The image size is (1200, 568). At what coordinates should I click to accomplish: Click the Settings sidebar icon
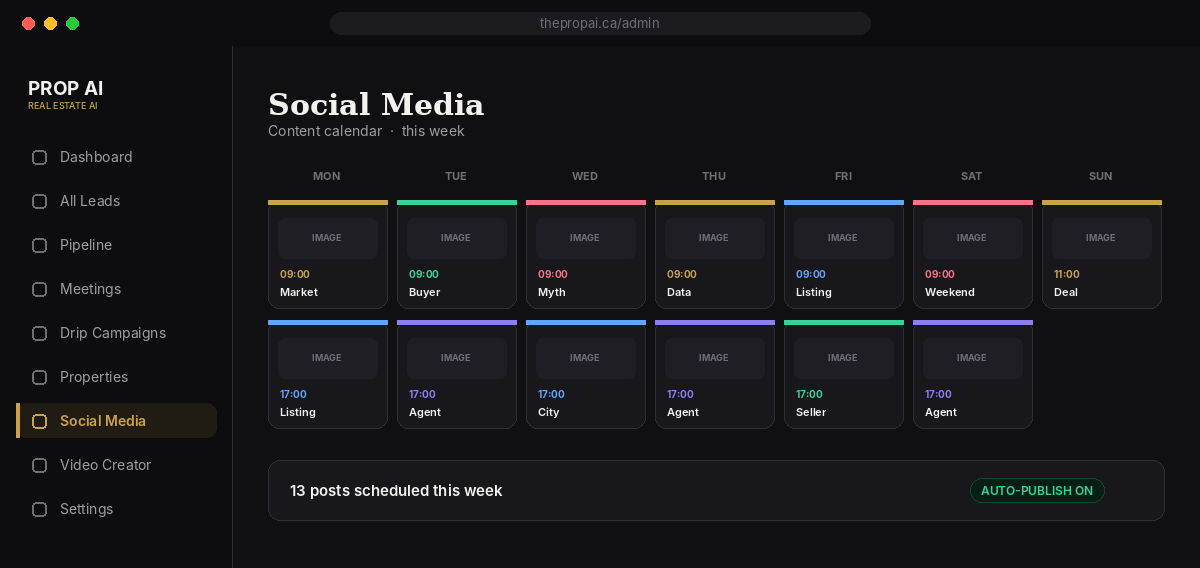click(x=40, y=509)
